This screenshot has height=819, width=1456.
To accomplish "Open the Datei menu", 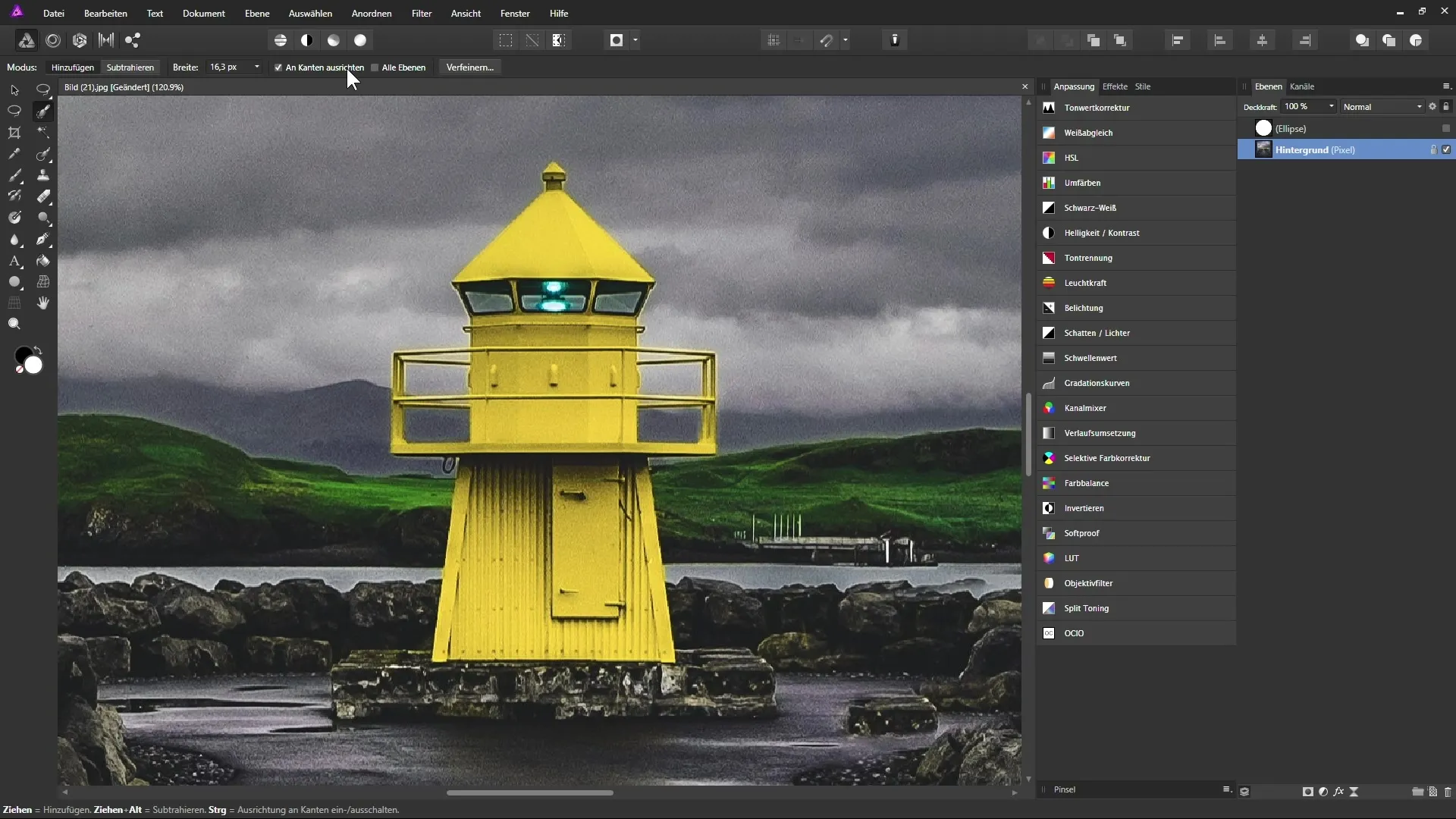I will pyautogui.click(x=53, y=14).
